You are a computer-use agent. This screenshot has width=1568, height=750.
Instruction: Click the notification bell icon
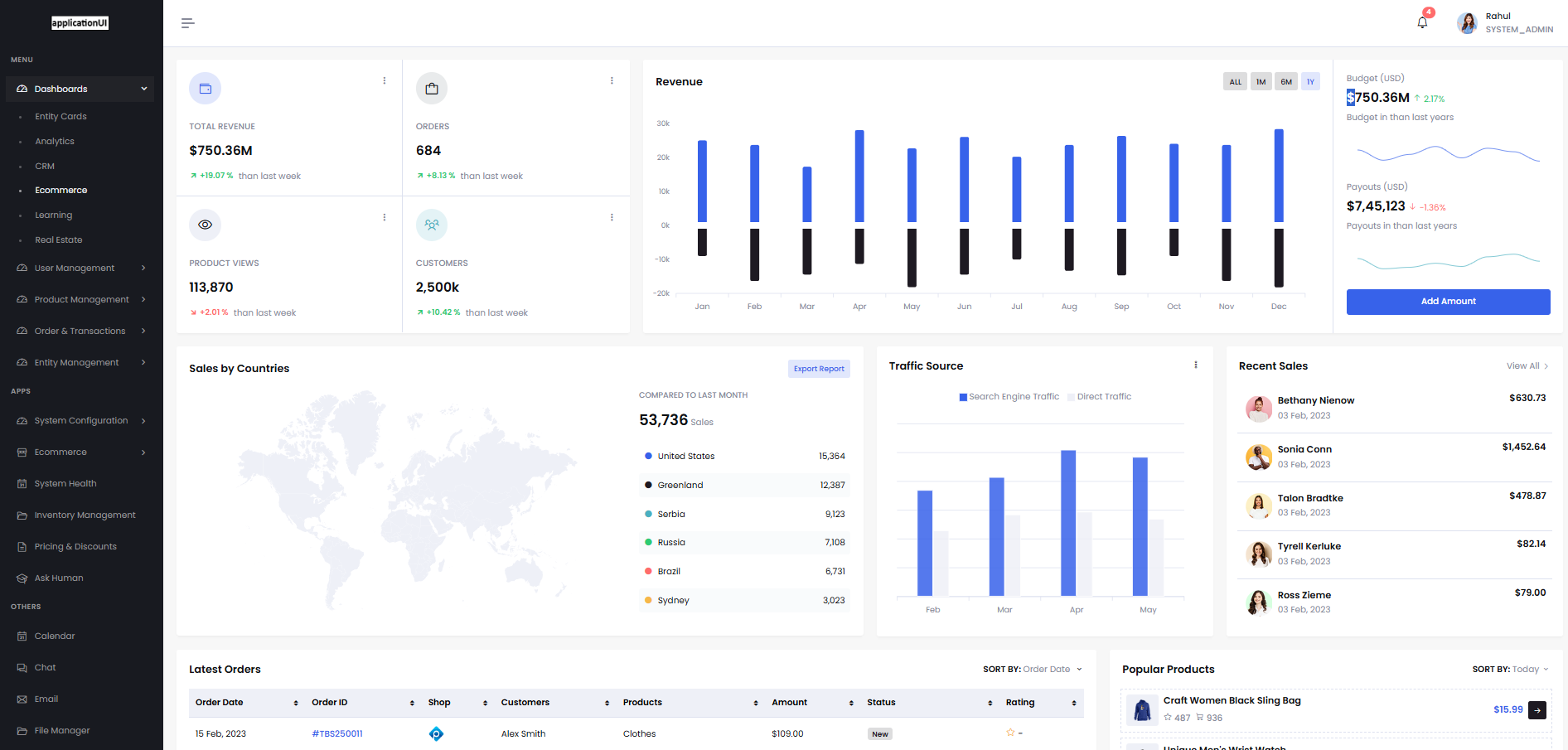1420,22
